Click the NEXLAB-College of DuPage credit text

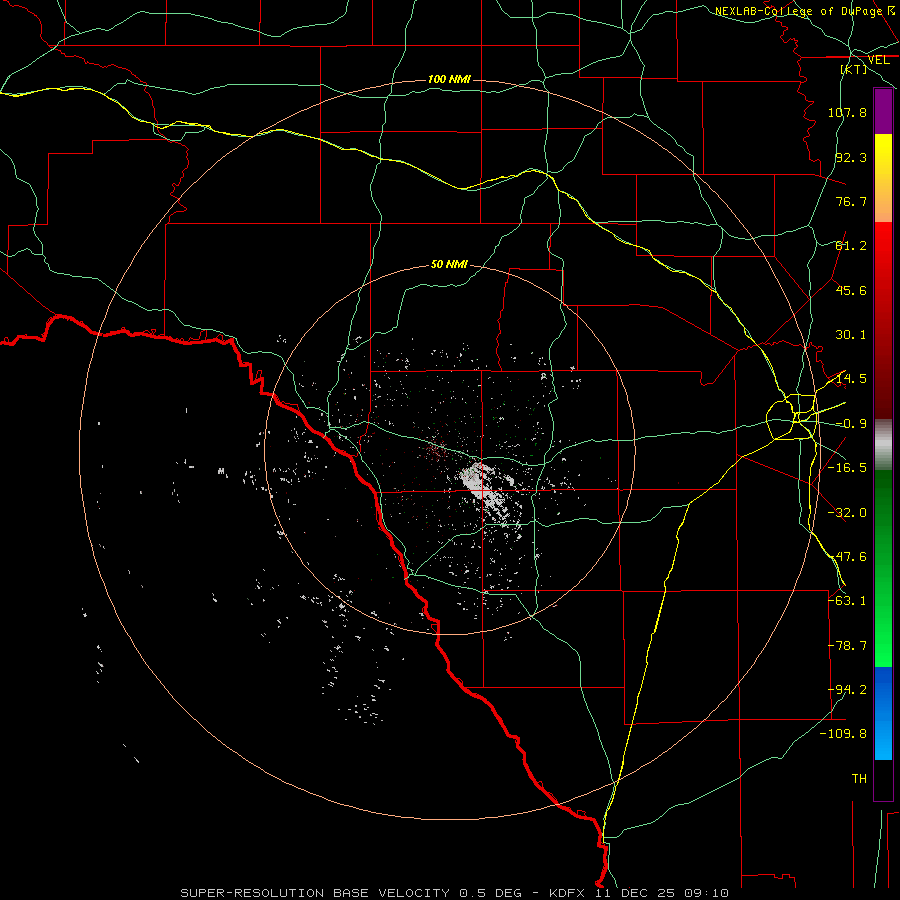coord(806,11)
